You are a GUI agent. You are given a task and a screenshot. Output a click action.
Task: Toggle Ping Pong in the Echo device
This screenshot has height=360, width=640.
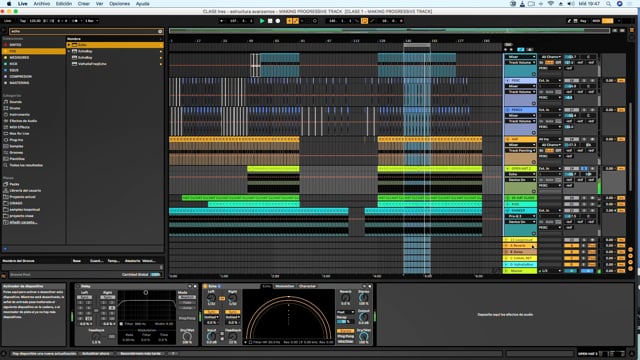345,336
